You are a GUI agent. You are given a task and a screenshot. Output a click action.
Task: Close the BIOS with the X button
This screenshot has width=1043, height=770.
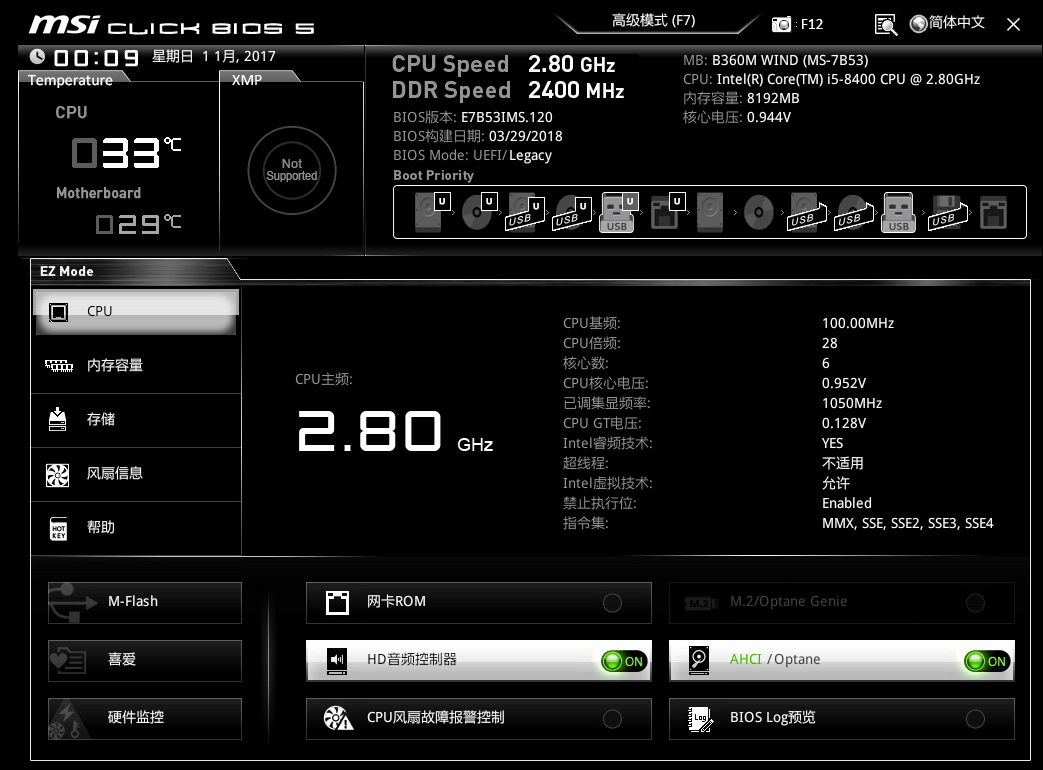(1013, 25)
